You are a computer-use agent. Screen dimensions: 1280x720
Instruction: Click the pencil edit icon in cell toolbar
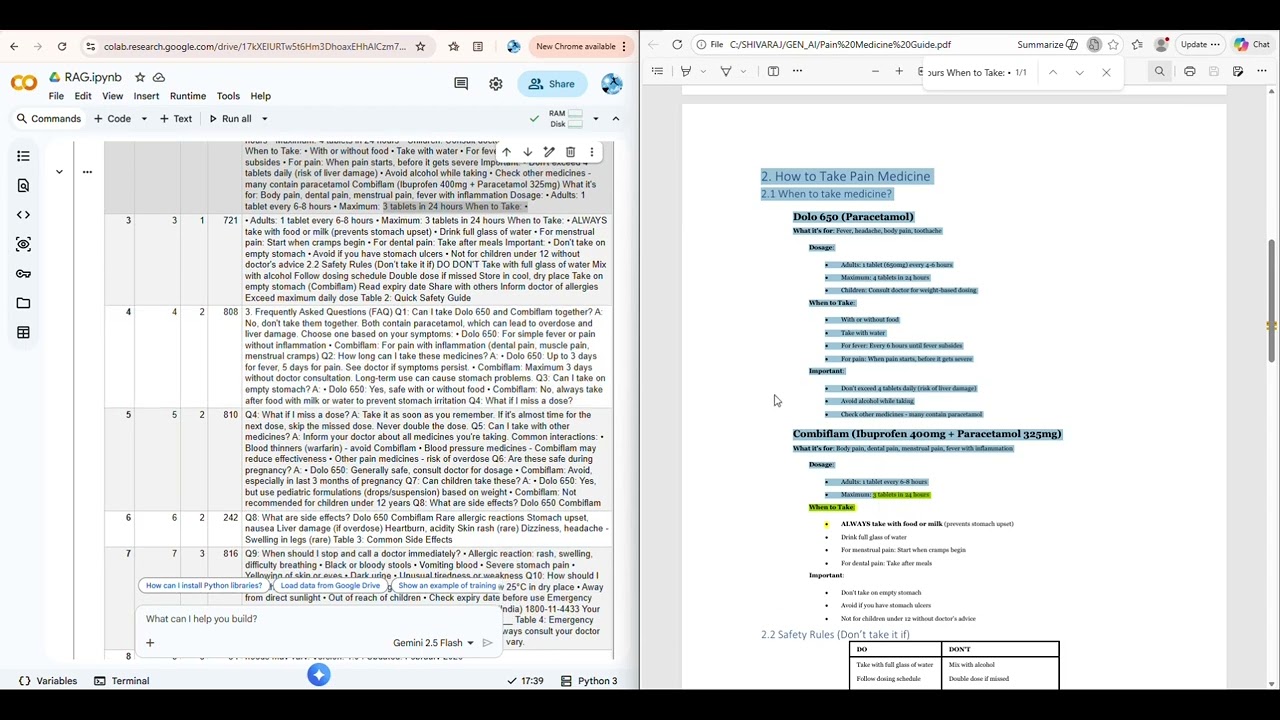pyautogui.click(x=549, y=152)
